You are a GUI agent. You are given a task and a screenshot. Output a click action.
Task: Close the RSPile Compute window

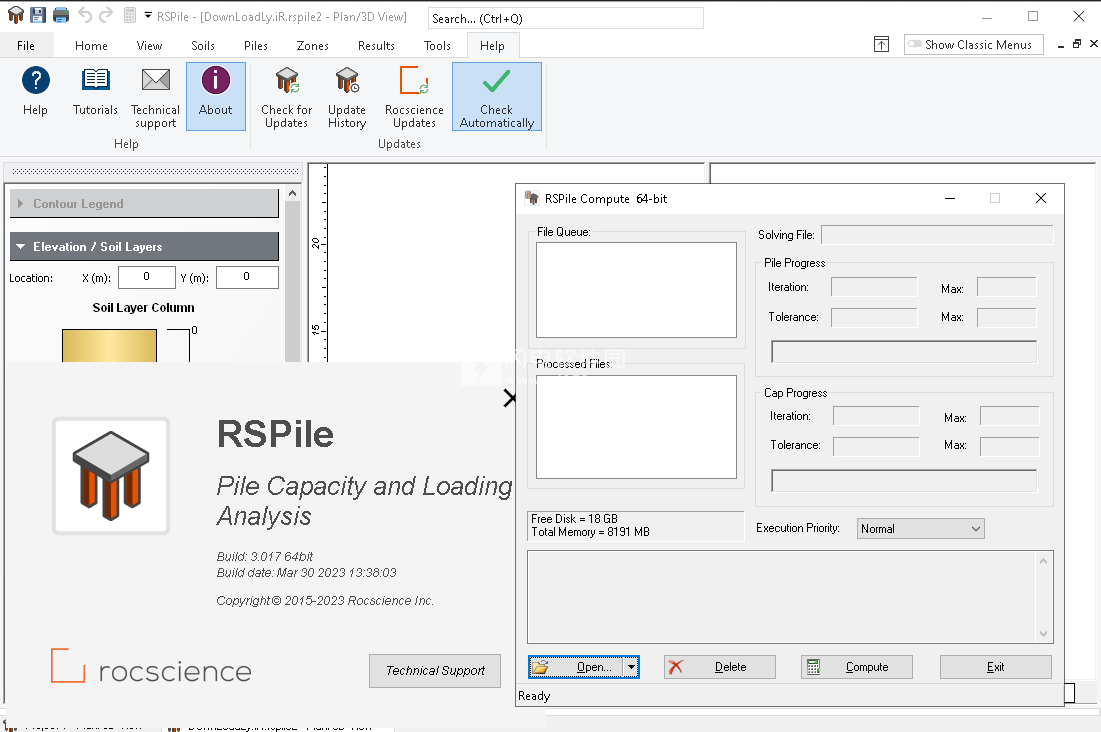[x=1041, y=199]
